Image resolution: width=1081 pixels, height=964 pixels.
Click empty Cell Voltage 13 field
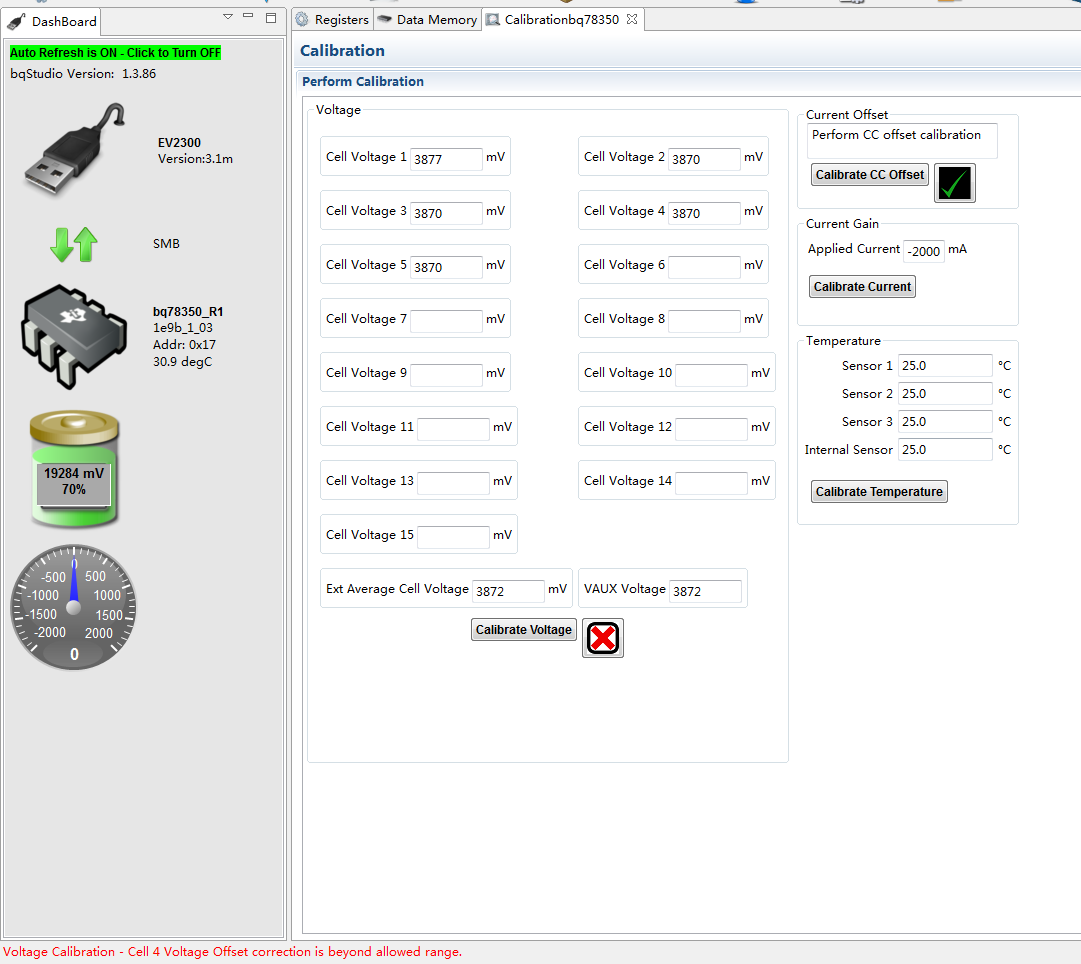(x=454, y=483)
